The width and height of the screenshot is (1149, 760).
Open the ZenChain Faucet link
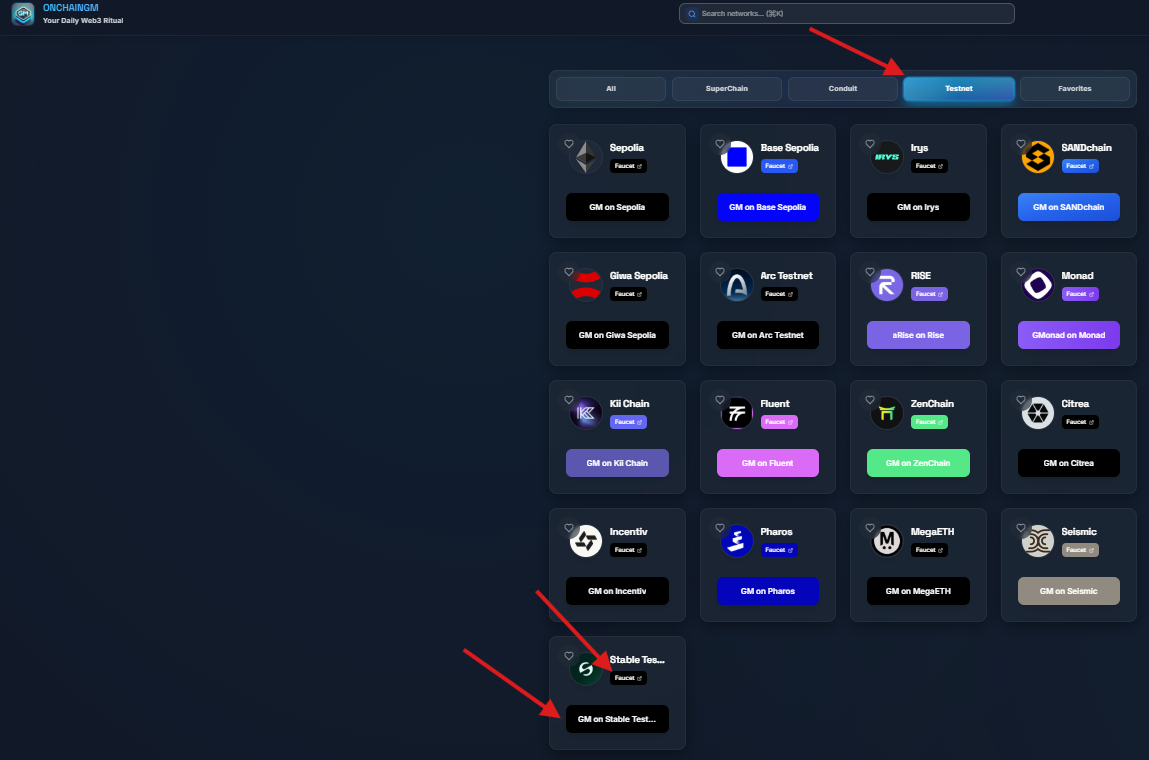[929, 422]
